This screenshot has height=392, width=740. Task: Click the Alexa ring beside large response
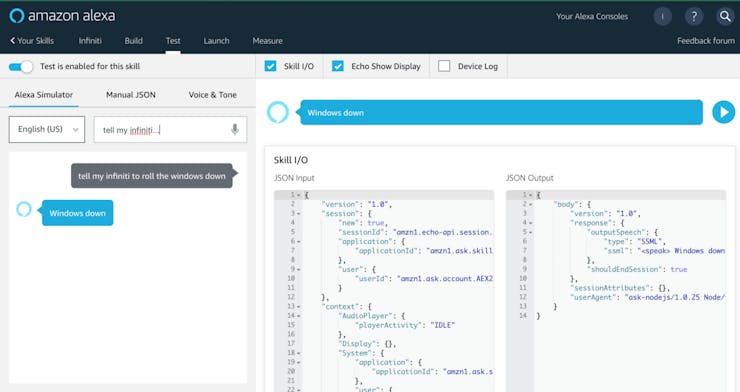tap(278, 112)
